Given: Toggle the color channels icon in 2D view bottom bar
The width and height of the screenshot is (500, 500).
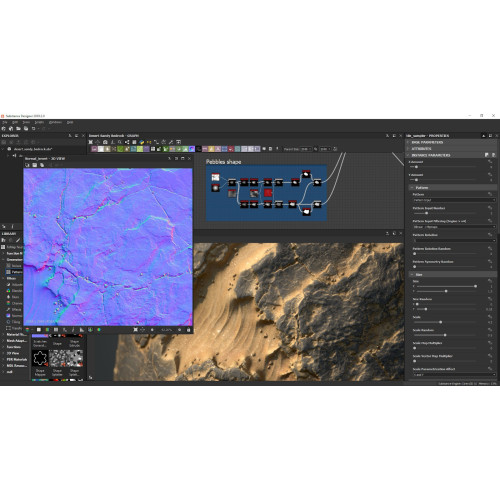Looking at the screenshot, I should click(x=27, y=330).
